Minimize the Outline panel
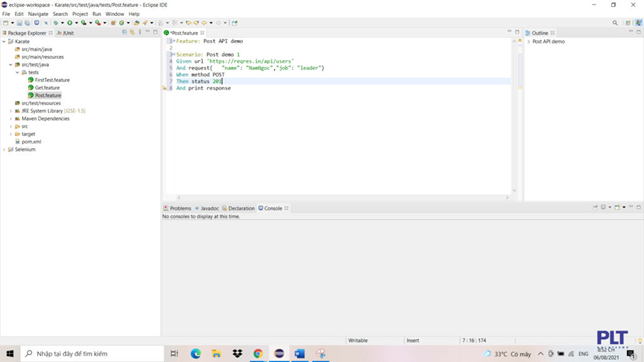 tap(631, 32)
